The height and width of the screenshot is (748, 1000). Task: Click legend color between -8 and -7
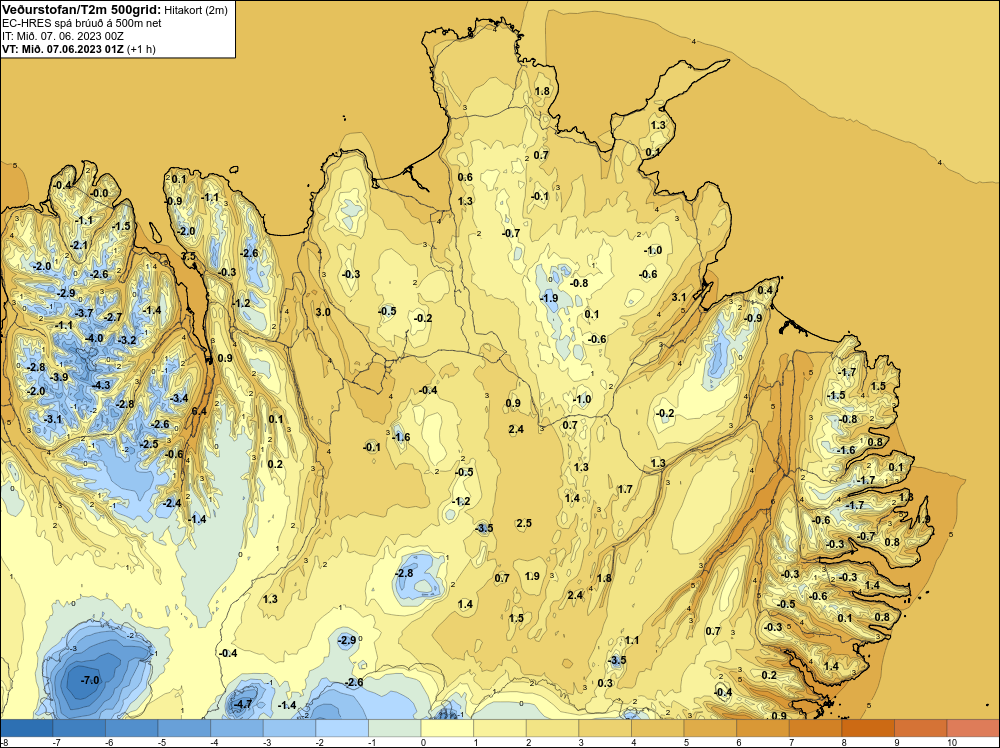pyautogui.click(x=26, y=728)
